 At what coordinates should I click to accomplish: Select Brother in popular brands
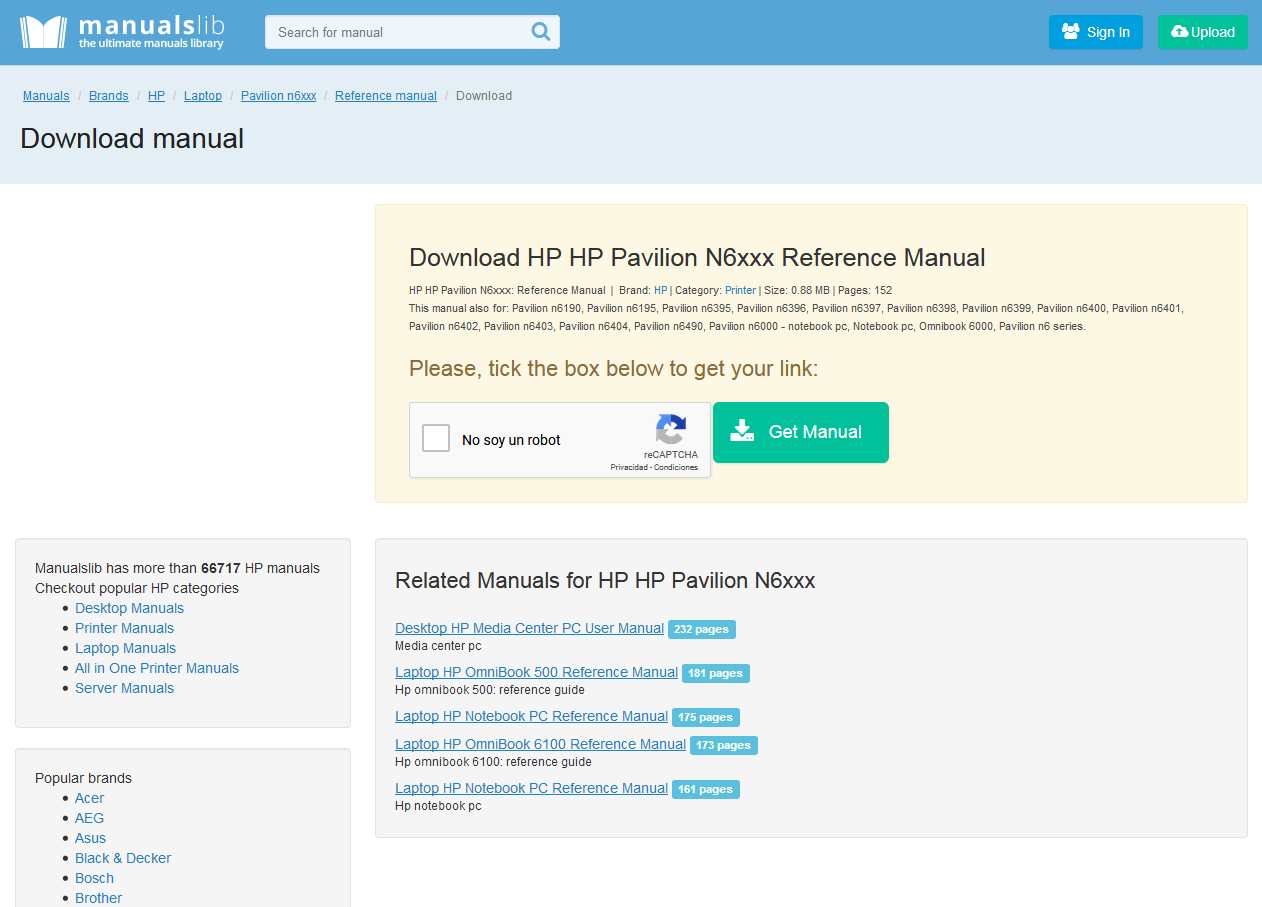[98, 898]
